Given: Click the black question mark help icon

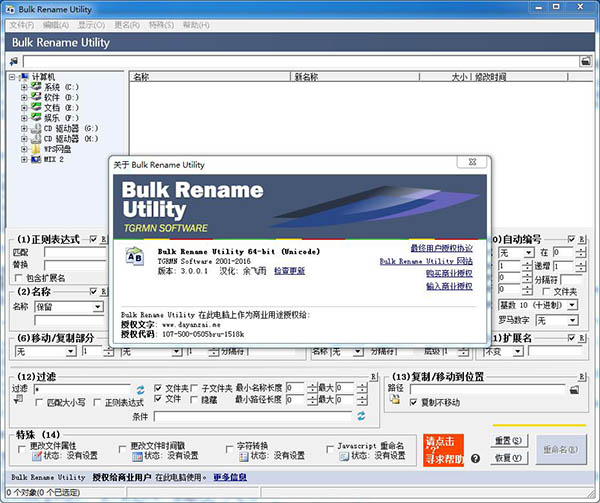Looking at the screenshot, I should click(475, 458).
